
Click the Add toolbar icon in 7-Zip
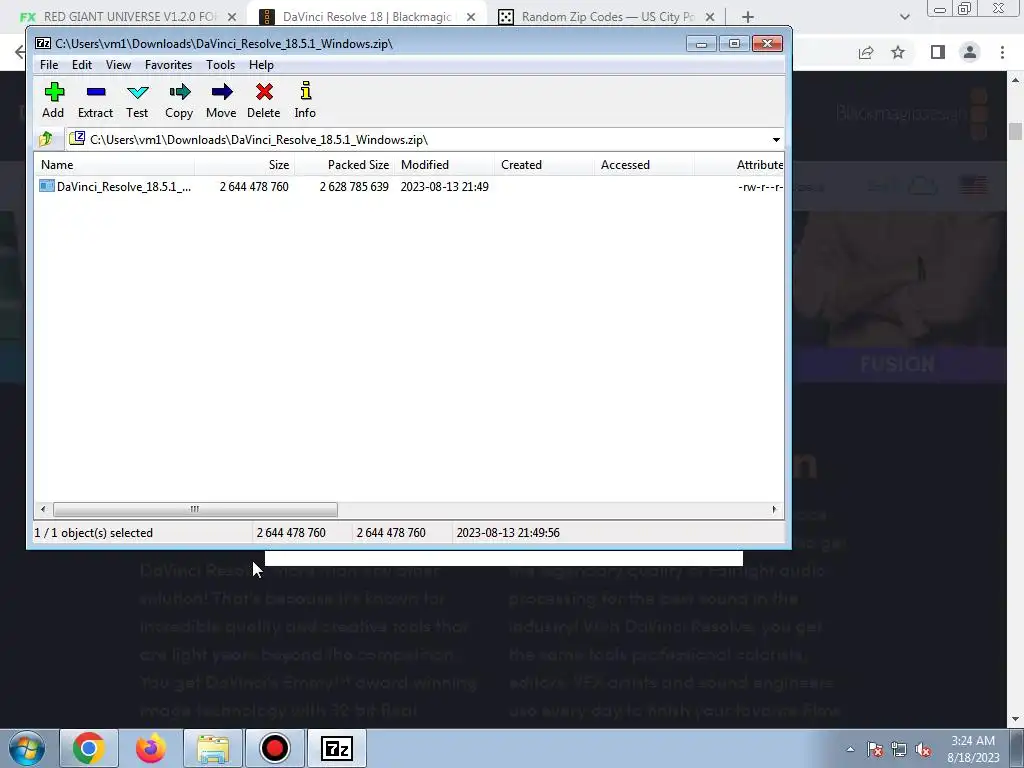tap(54, 100)
